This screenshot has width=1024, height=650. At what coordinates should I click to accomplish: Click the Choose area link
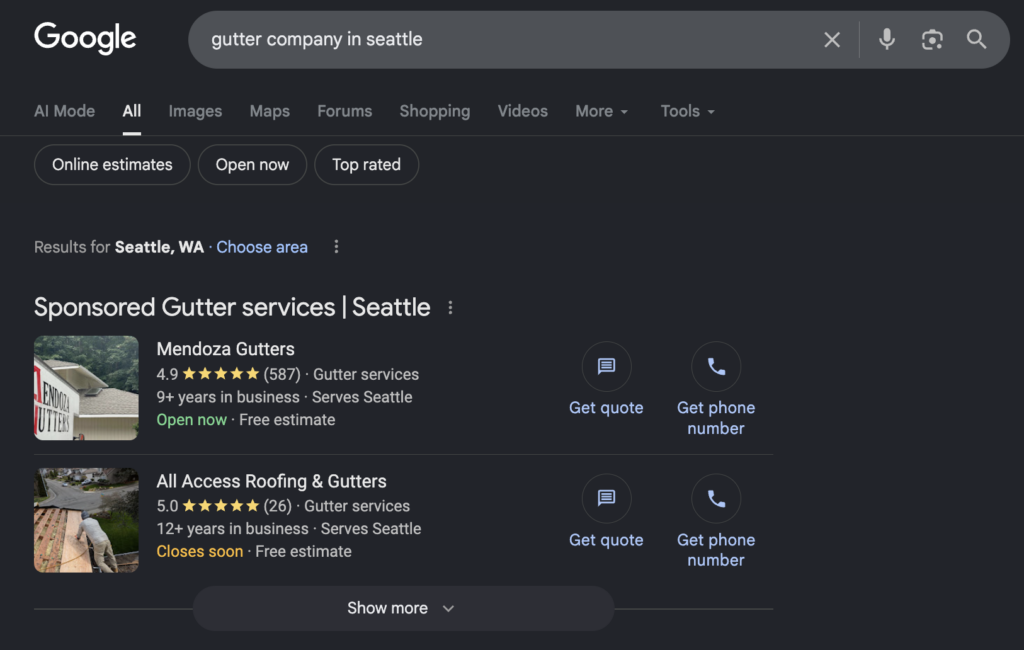(262, 247)
